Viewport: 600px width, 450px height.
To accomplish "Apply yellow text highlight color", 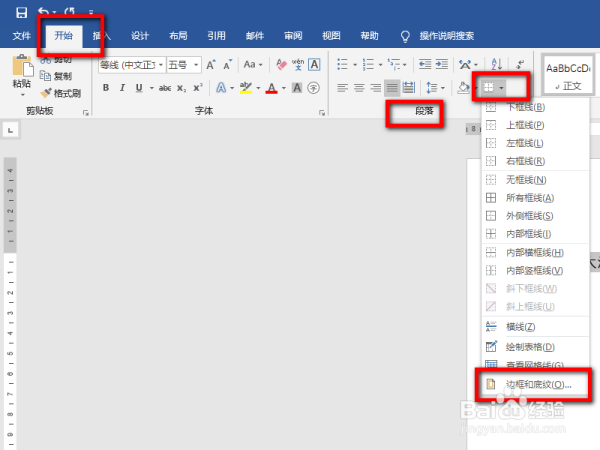I will coord(246,88).
